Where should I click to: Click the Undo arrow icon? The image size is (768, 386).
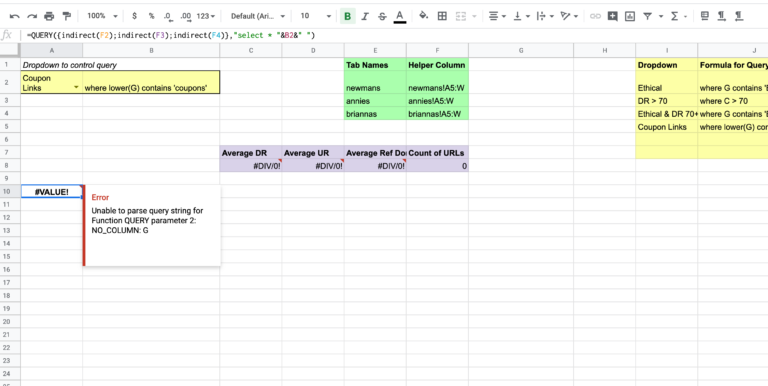click(15, 16)
